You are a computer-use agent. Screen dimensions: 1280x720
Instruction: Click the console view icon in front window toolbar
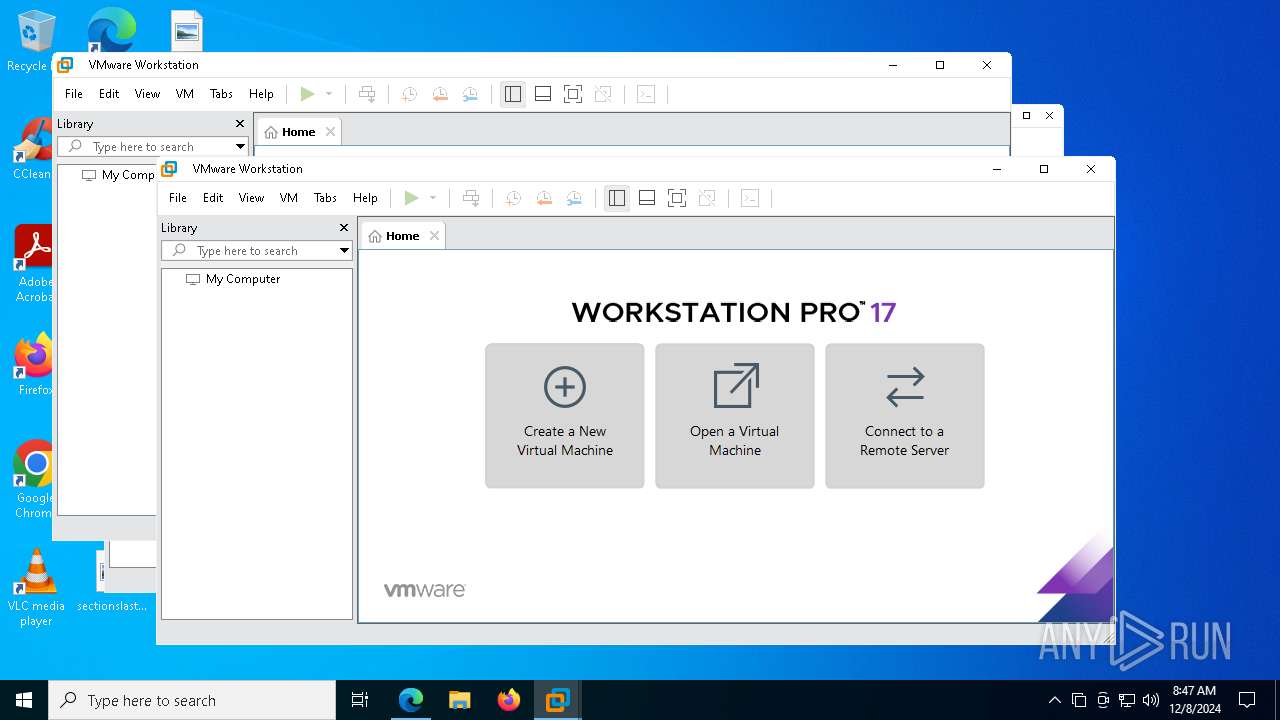pyautogui.click(x=750, y=198)
